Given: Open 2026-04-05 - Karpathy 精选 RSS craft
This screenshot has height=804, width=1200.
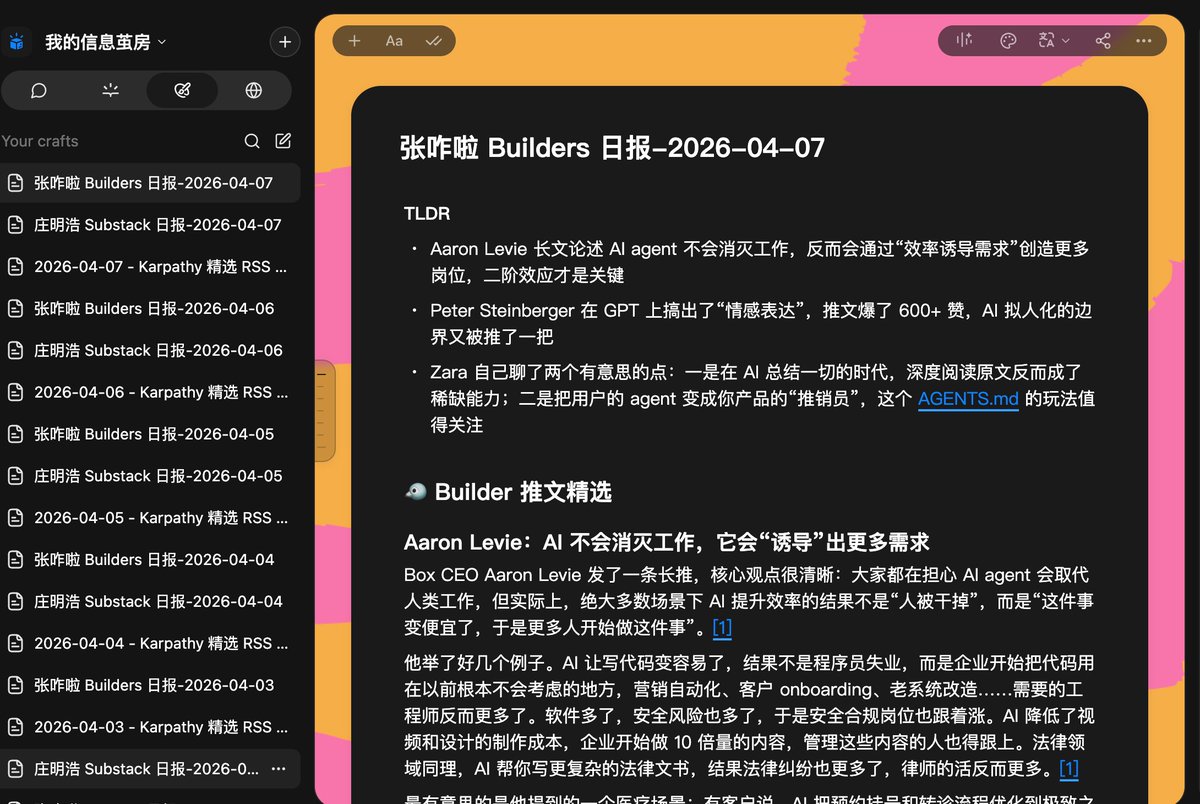Looking at the screenshot, I should (150, 518).
